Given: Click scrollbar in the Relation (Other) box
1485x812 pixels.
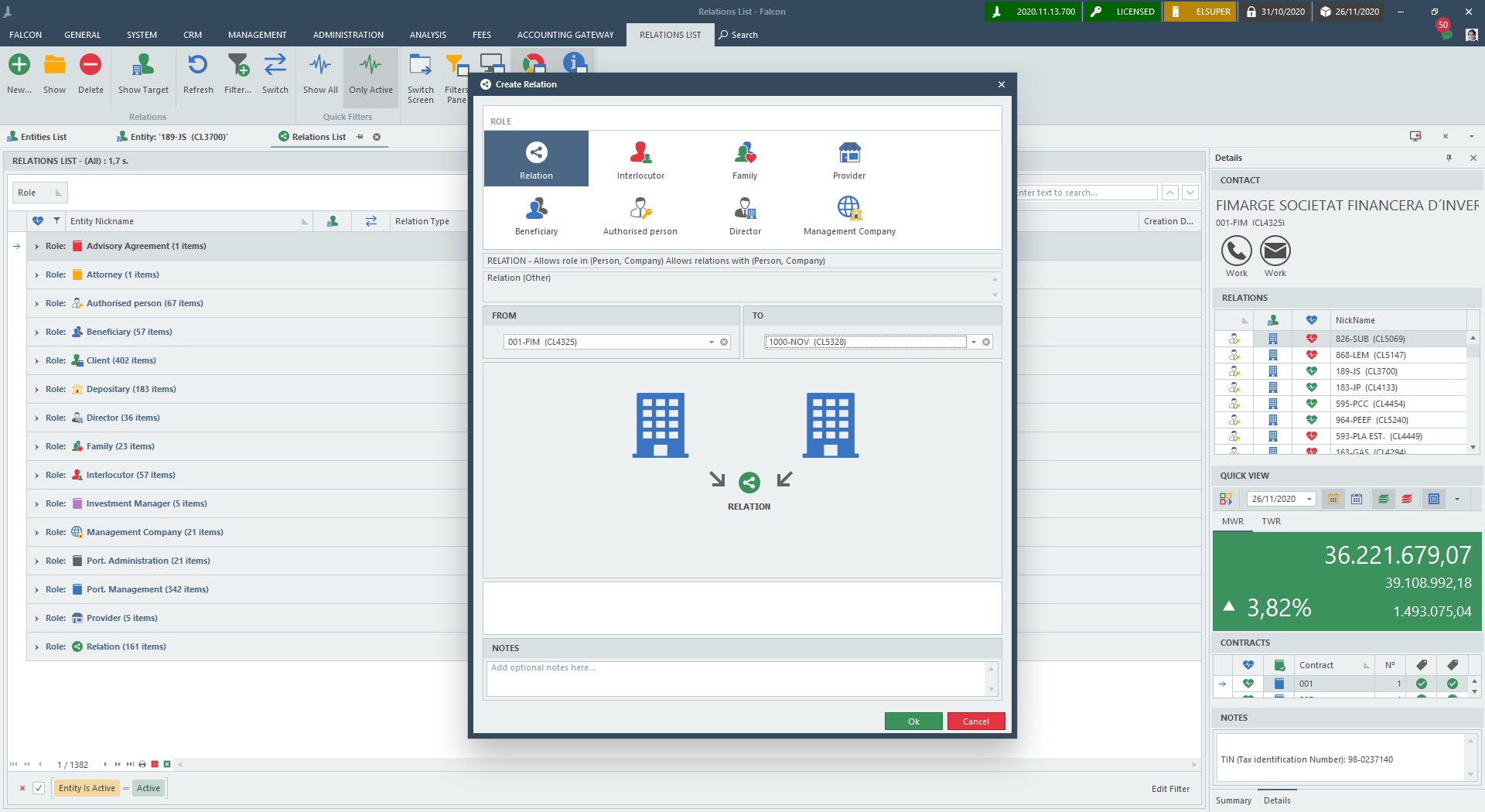Looking at the screenshot, I should (x=995, y=287).
